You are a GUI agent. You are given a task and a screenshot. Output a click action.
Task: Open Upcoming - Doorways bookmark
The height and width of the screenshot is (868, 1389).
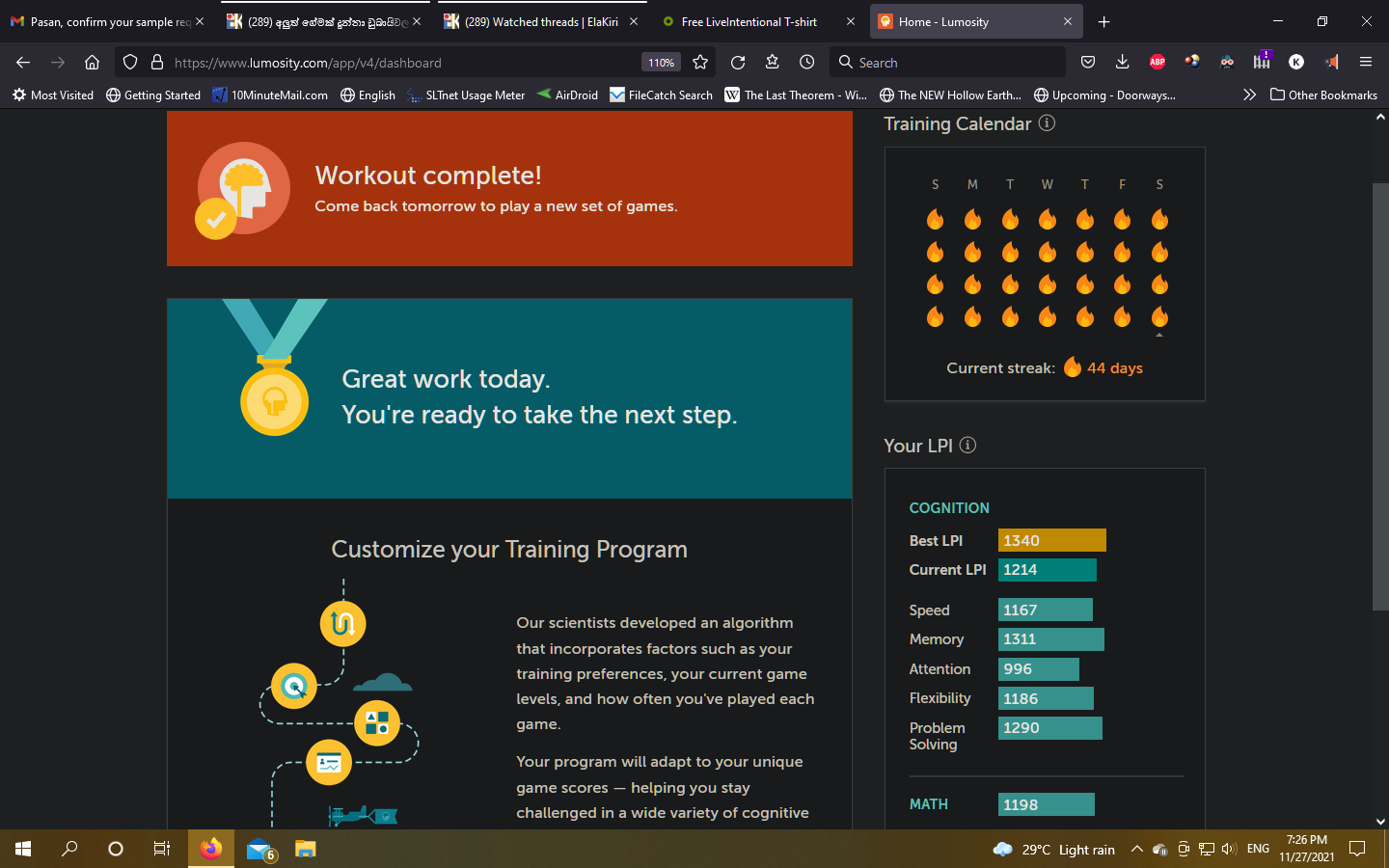[1104, 95]
